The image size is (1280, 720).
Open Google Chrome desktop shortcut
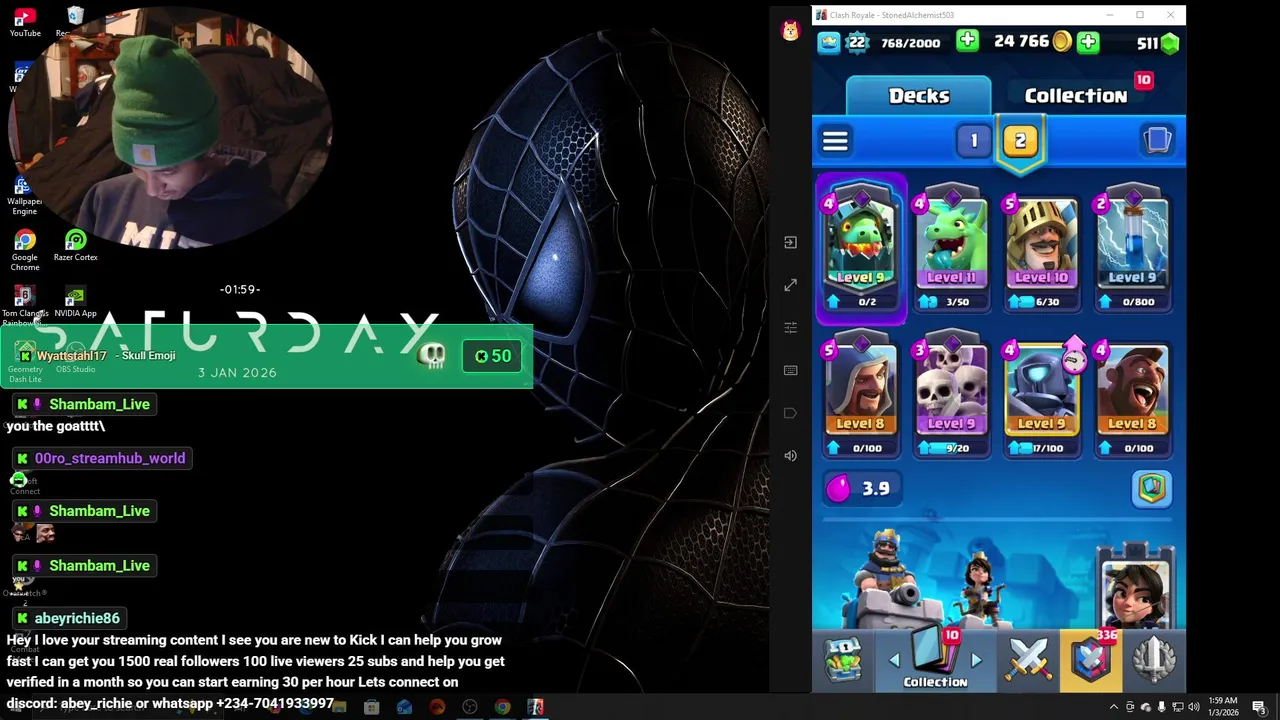(25, 249)
